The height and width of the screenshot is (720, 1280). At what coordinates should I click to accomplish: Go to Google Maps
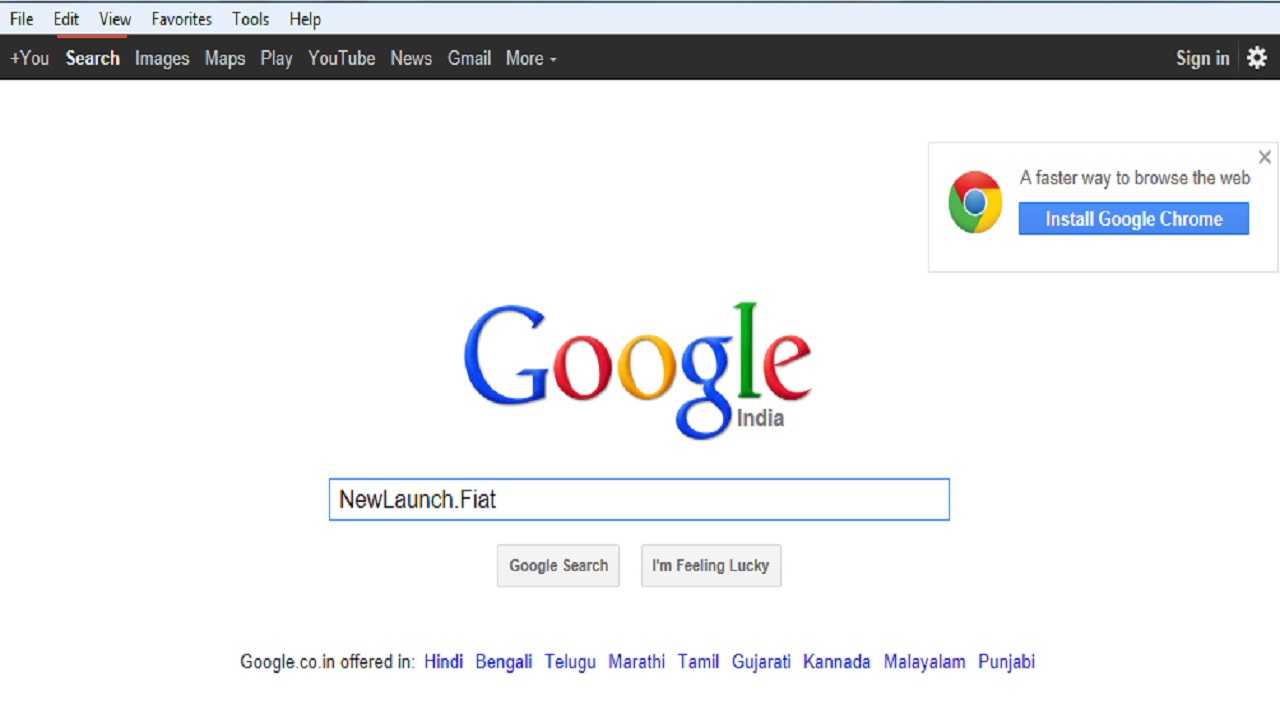click(x=225, y=58)
